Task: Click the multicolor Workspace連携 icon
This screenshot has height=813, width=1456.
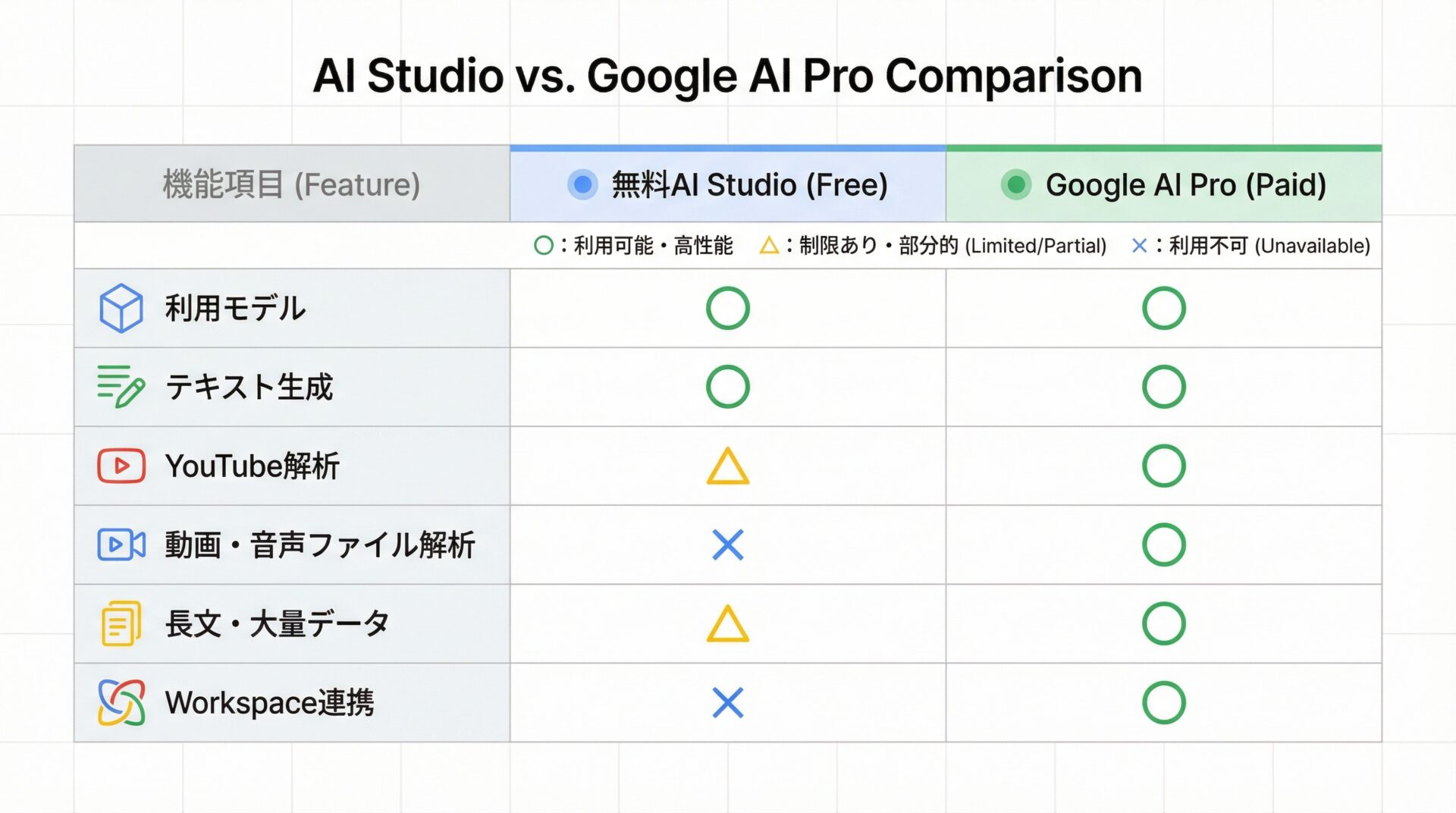Action: 121,702
